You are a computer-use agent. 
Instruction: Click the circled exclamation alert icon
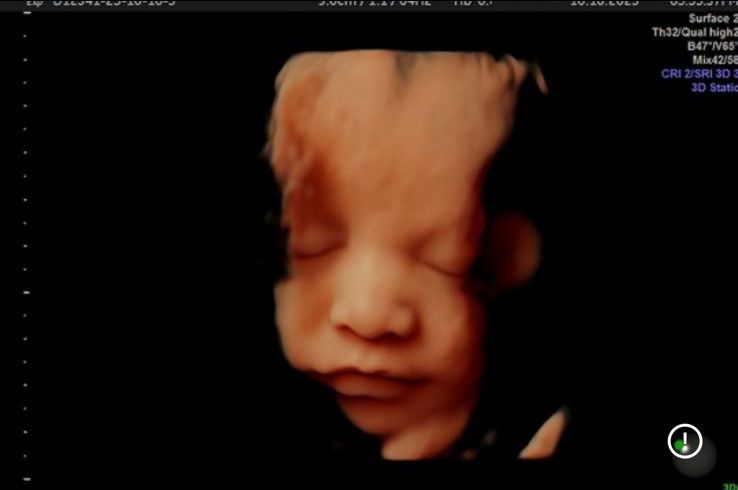click(685, 441)
